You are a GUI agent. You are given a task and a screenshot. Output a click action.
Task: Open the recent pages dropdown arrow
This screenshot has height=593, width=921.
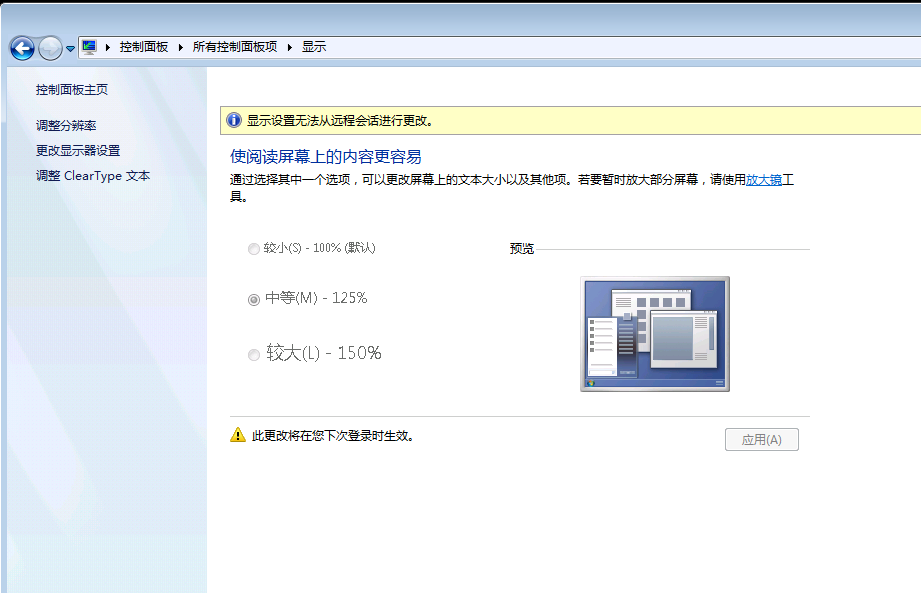(70, 48)
